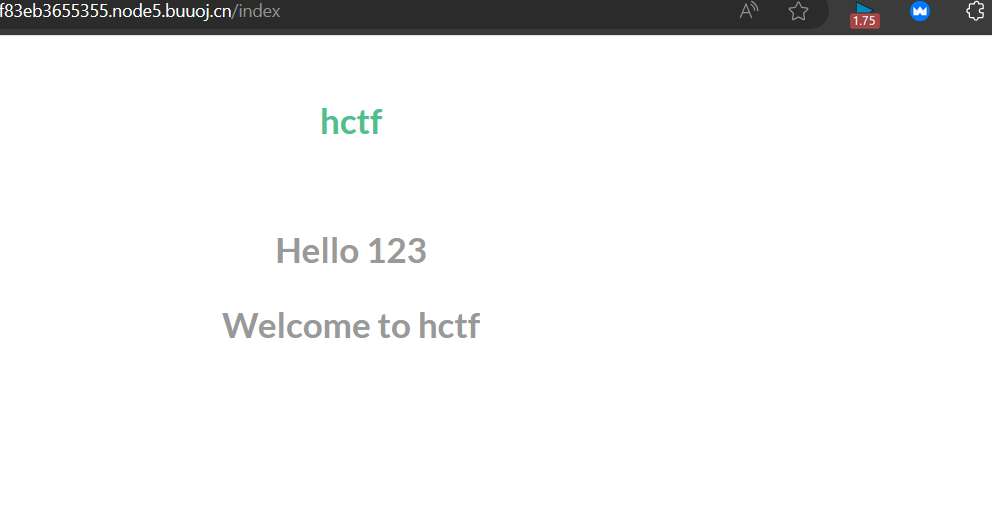Click the blue triangle play-speed icon
The height and width of the screenshot is (530, 992).
(864, 8)
